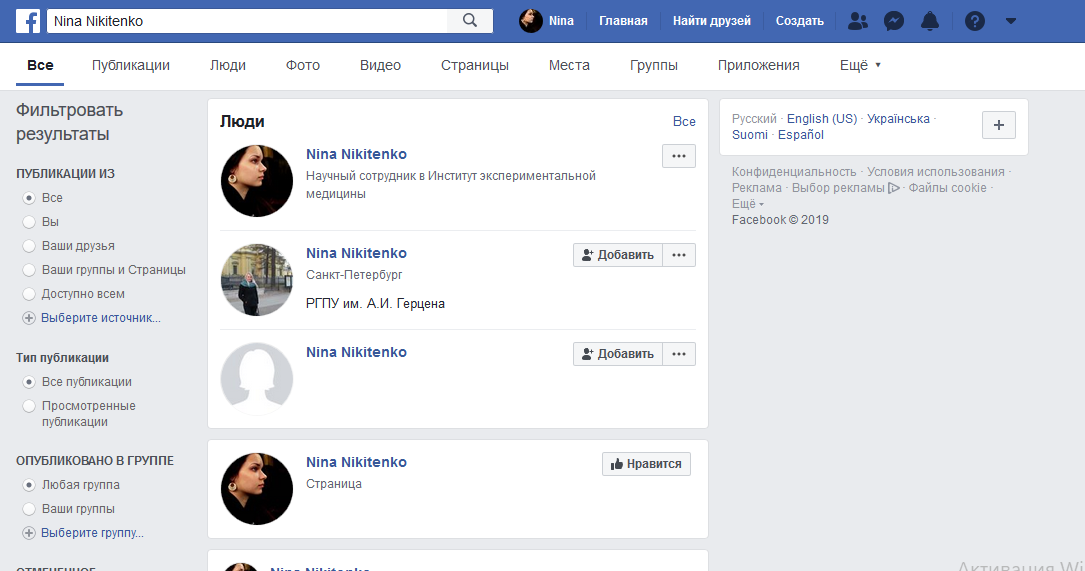1085x571 pixels.
Task: Add blank-avatar Nina Nikitenko as friend
Action: click(618, 354)
